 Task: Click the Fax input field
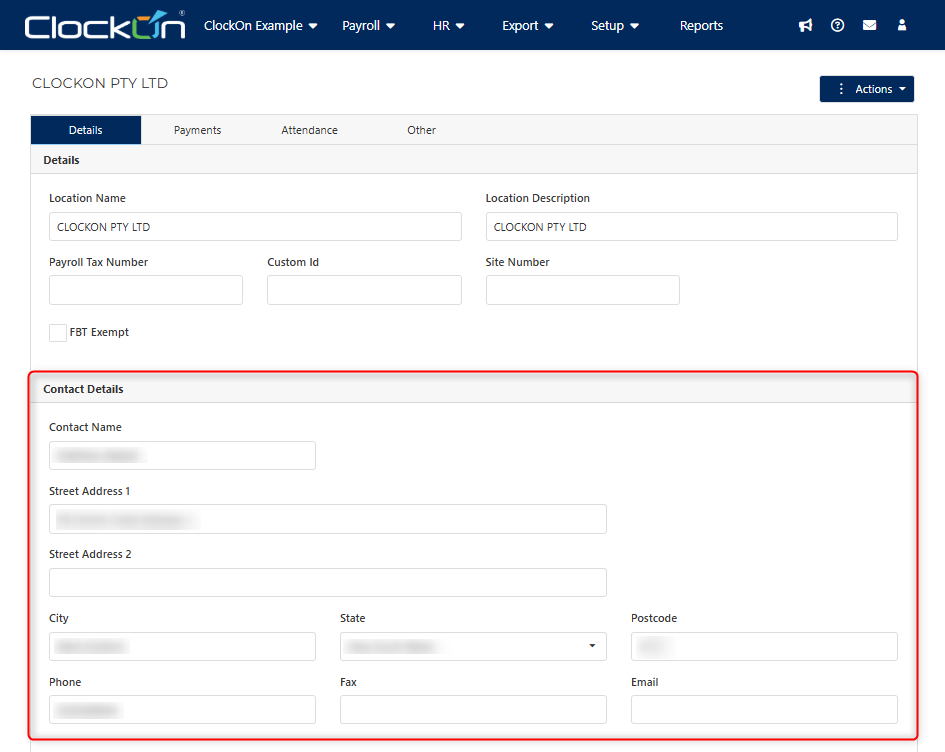[473, 710]
